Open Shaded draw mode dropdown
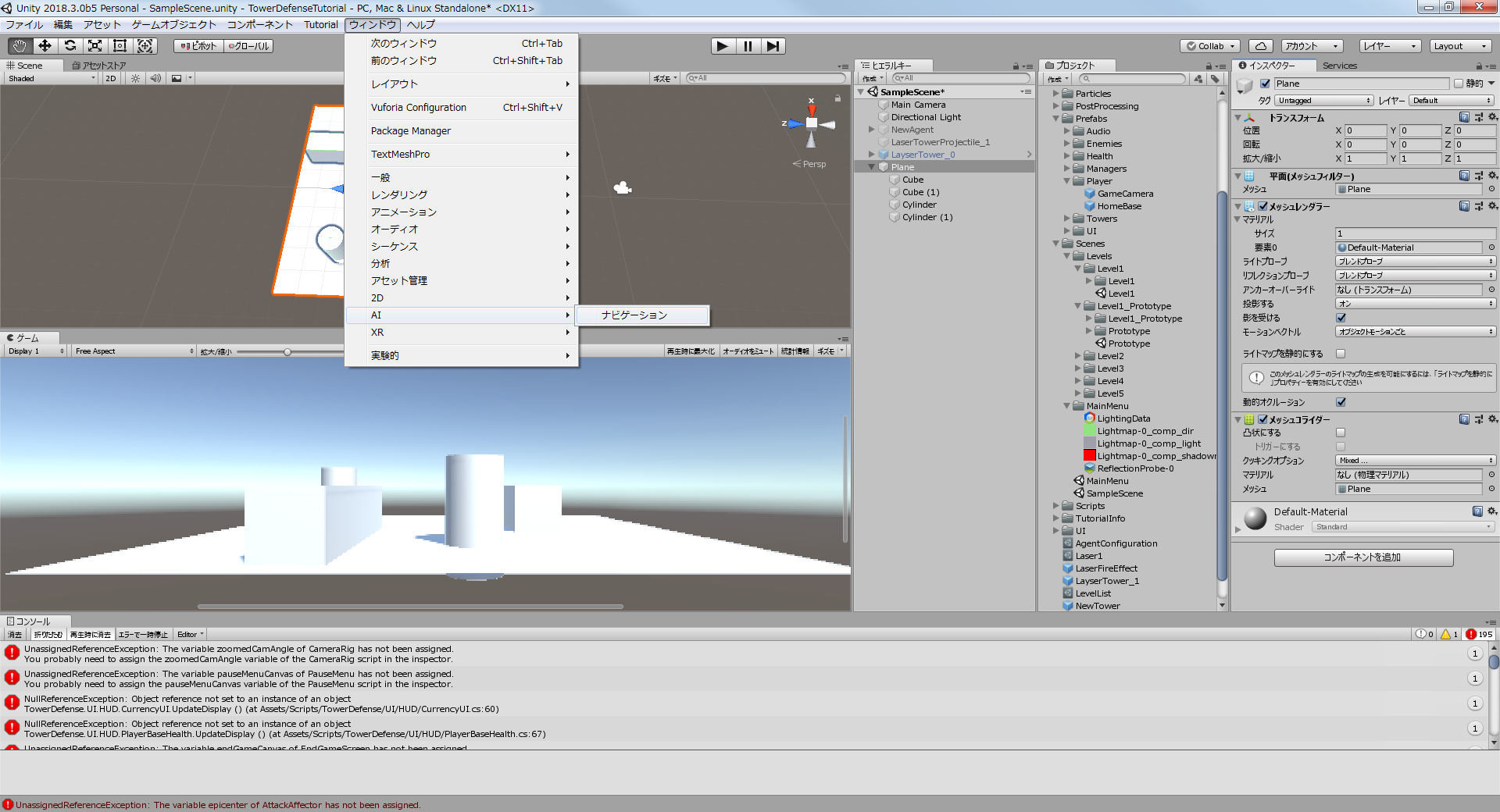Screen dimensions: 1500x812 51,78
